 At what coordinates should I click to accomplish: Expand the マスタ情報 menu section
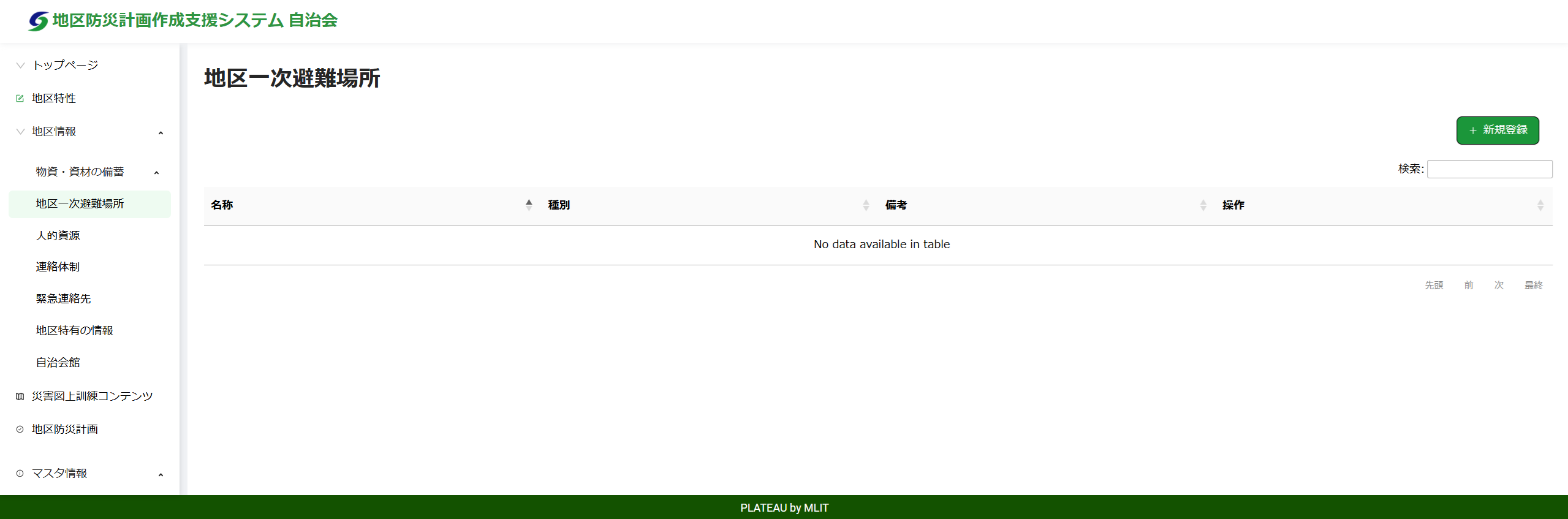161,474
